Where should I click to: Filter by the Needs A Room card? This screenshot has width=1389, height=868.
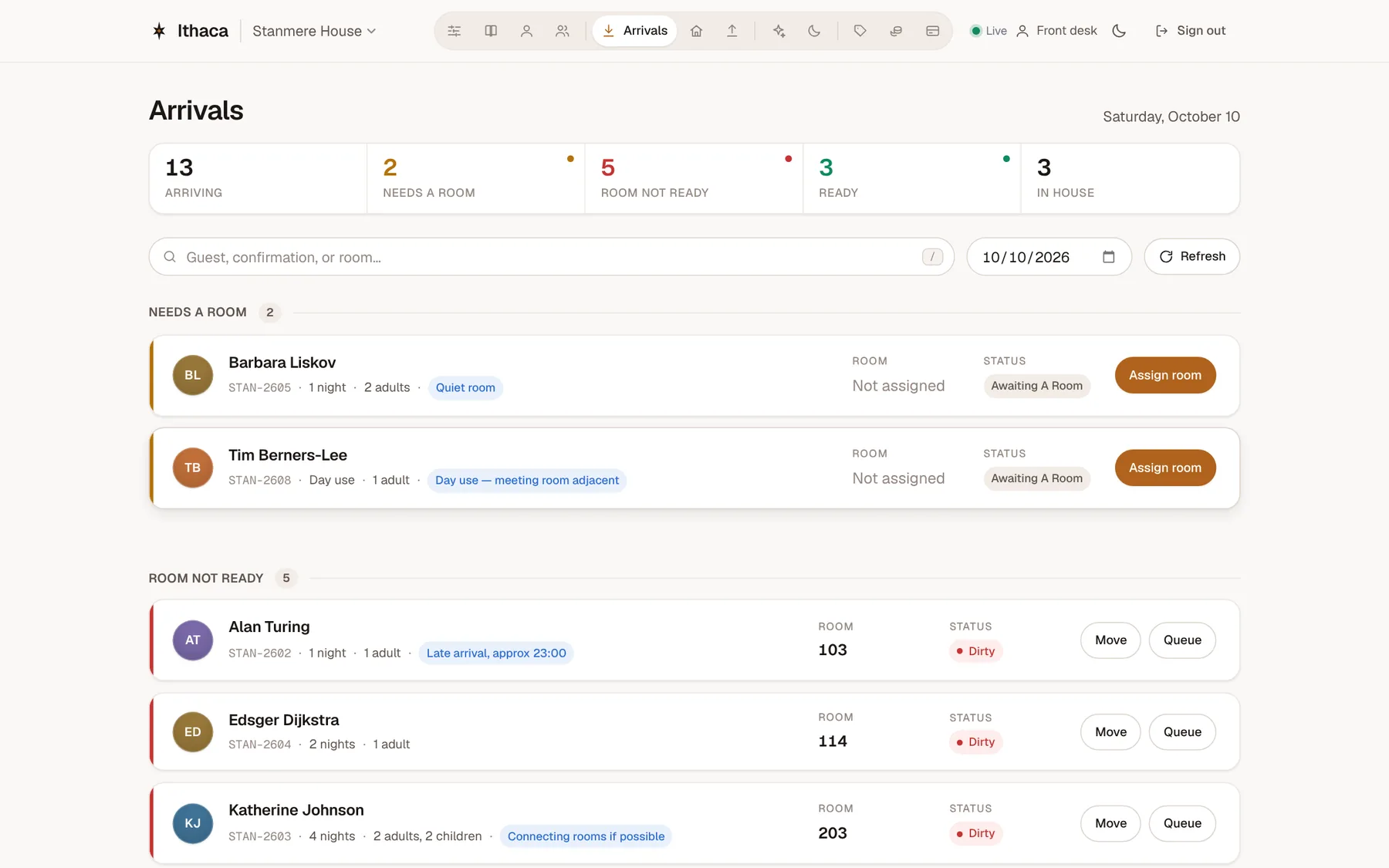(475, 178)
